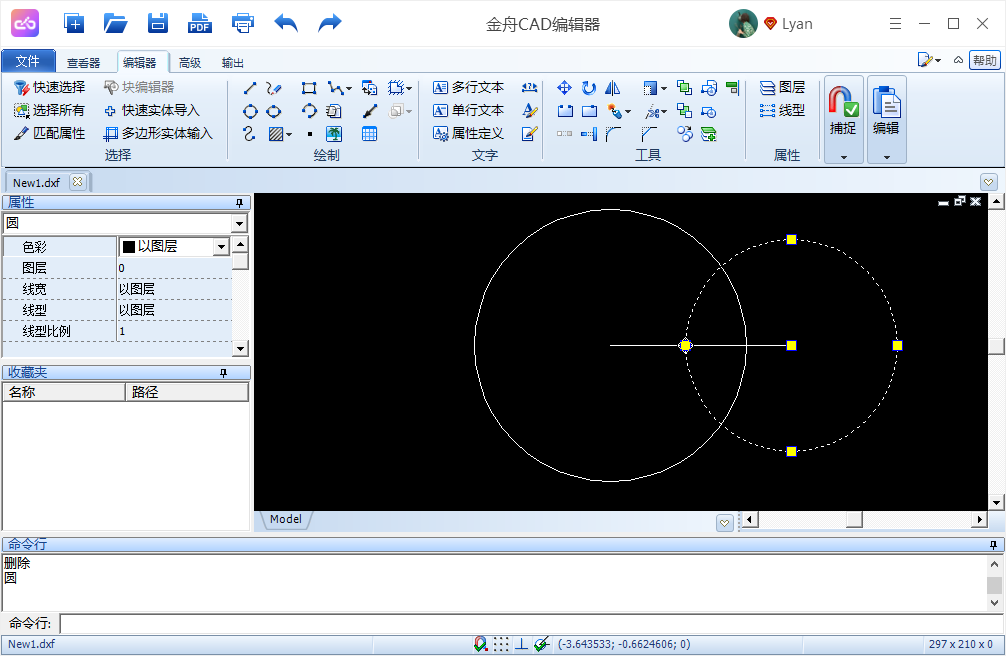Viewport: 1006px width, 656px height.
Task: Open the 文件 menu
Action: 28,62
